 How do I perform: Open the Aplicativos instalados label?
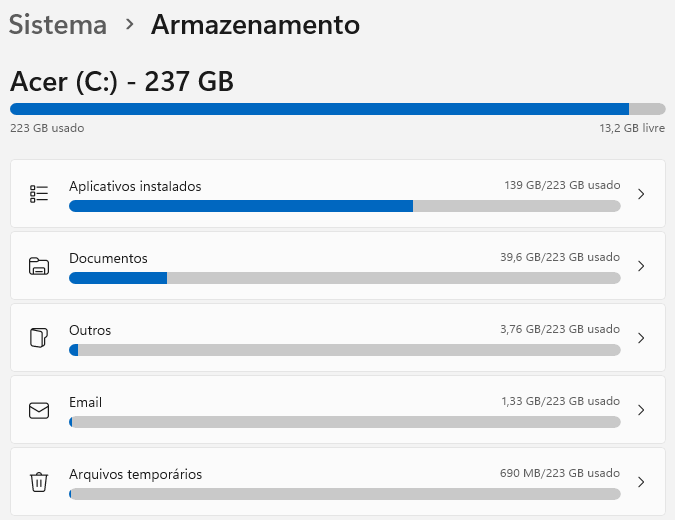[135, 186]
